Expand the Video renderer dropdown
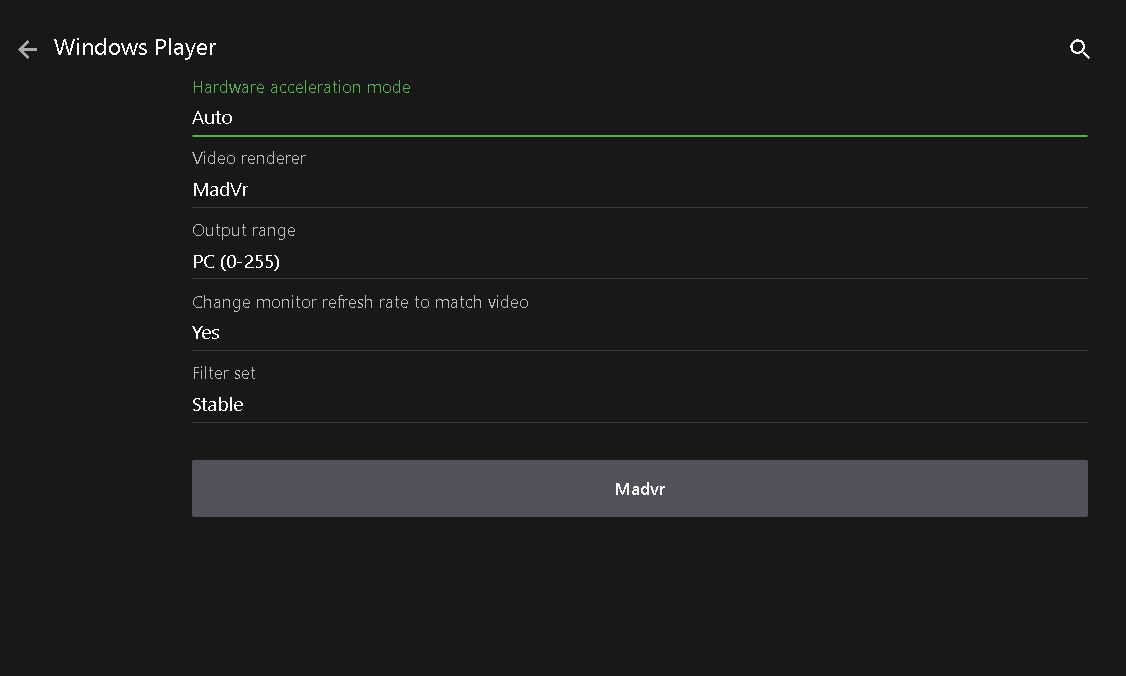The image size is (1126, 676). tap(639, 189)
